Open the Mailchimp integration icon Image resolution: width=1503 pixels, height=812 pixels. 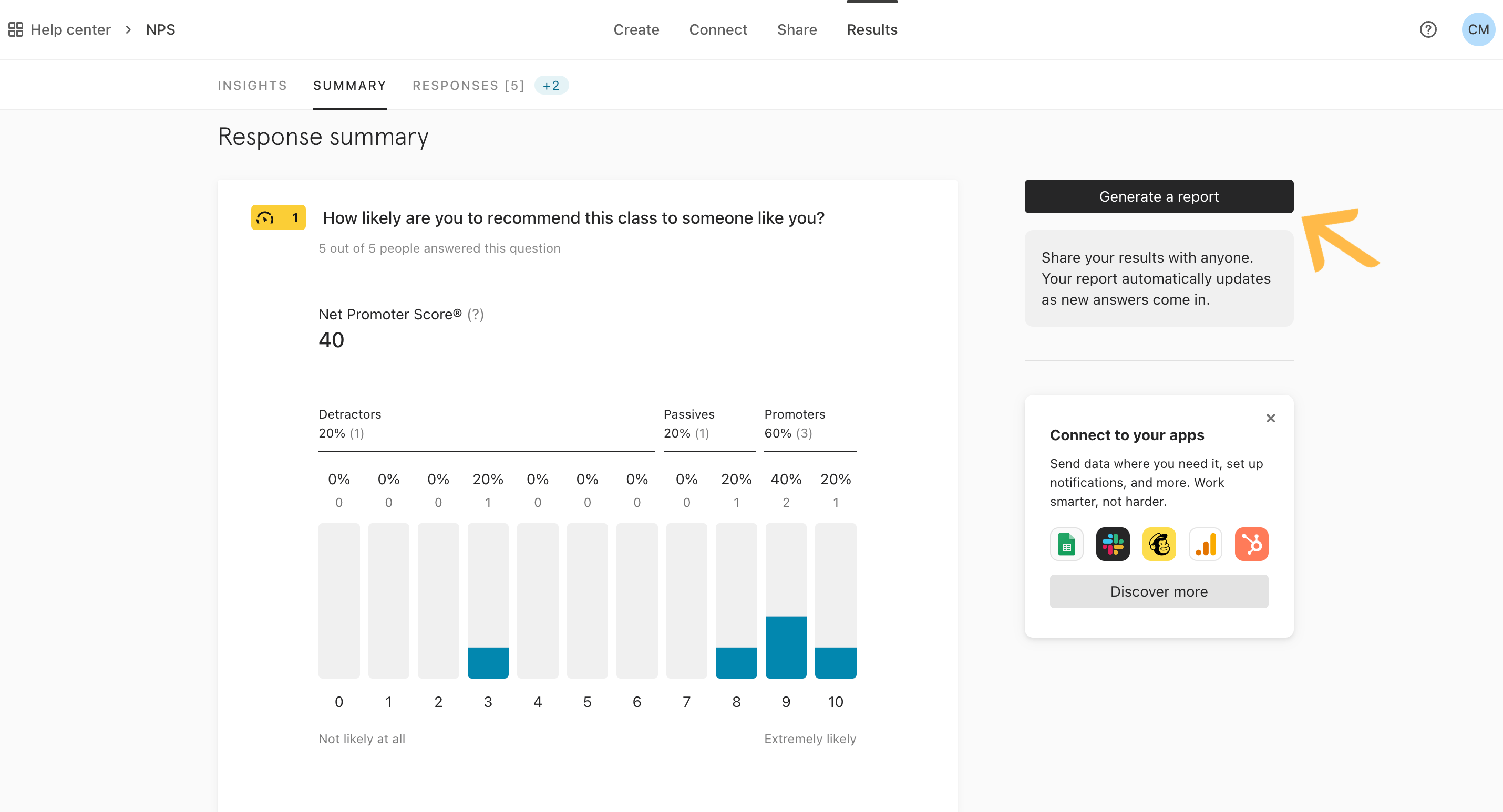(x=1159, y=544)
